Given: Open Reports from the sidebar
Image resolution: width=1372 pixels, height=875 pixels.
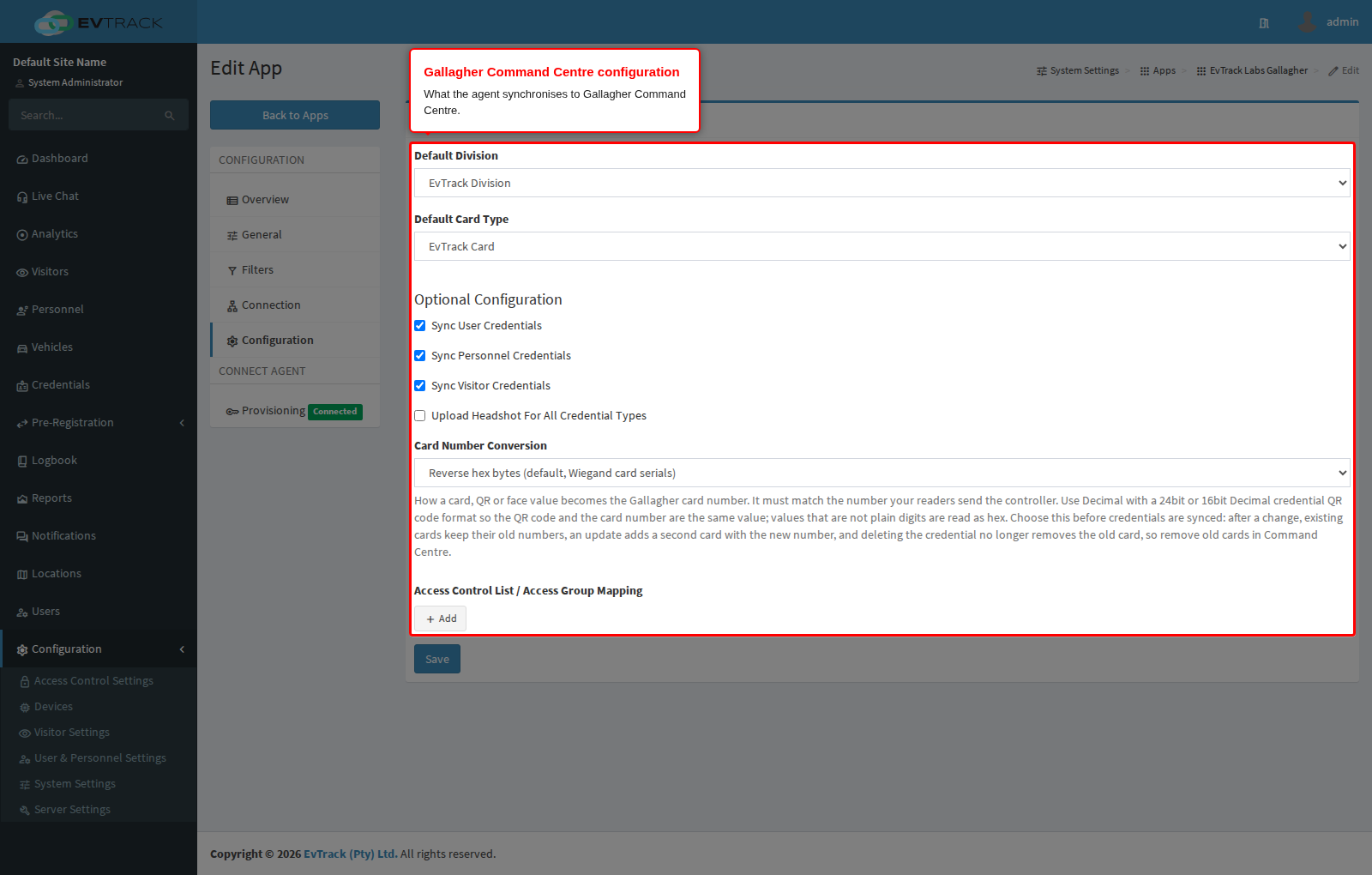Looking at the screenshot, I should 51,498.
